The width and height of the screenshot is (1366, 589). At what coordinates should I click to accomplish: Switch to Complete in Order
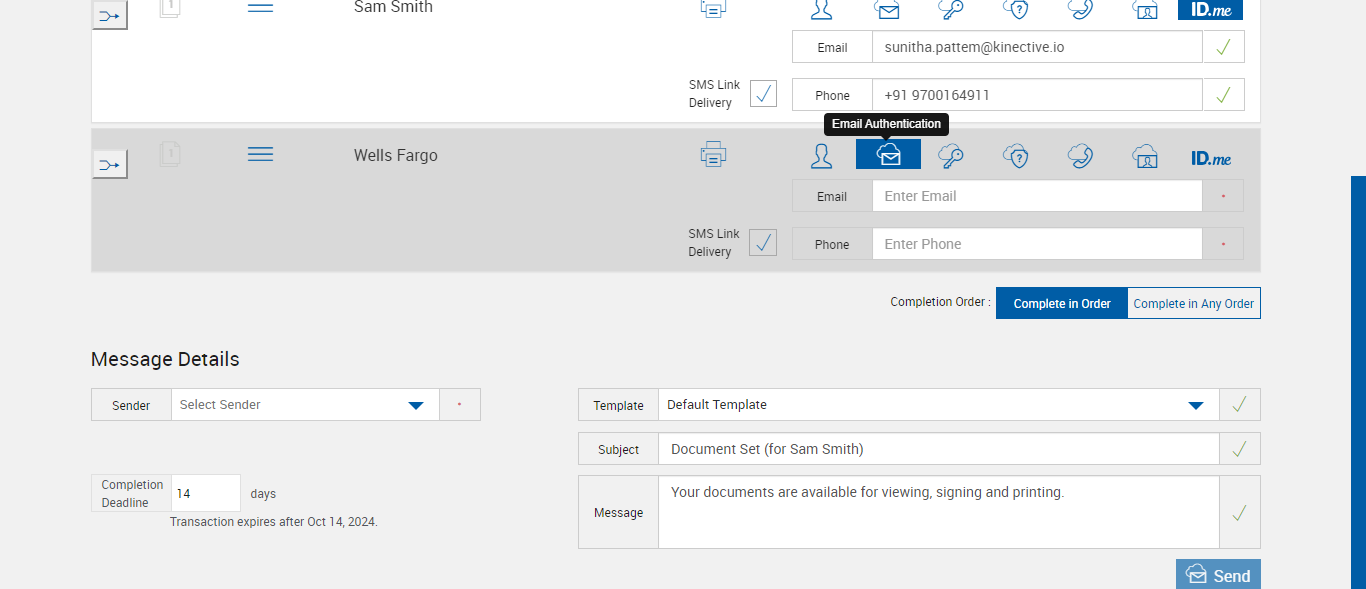tap(1061, 304)
